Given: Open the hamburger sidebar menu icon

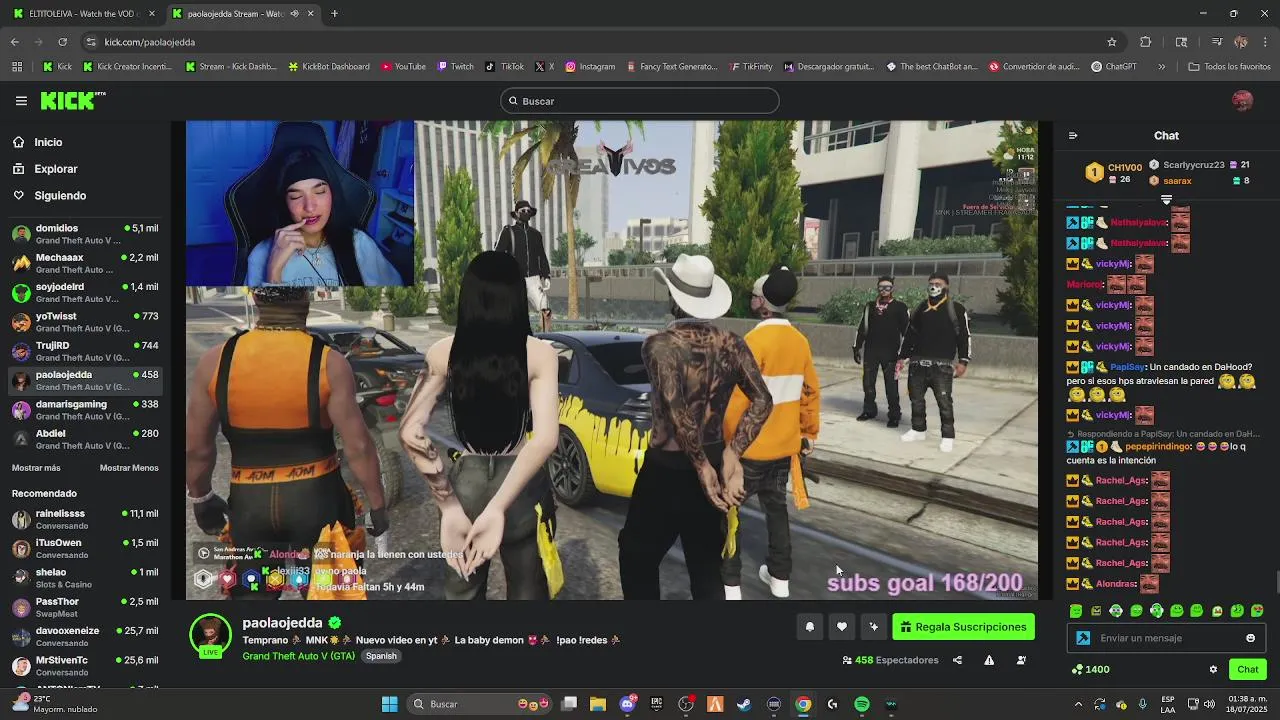Looking at the screenshot, I should coord(21,101).
